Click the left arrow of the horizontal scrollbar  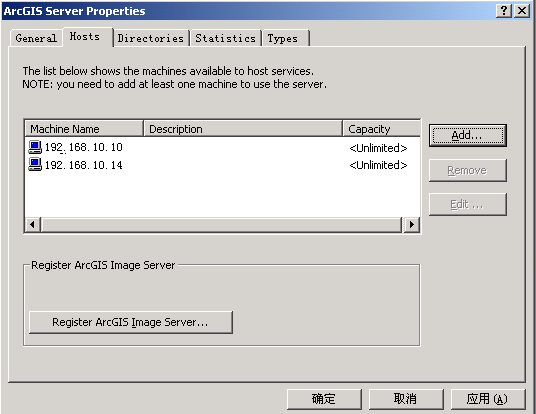tap(33, 225)
